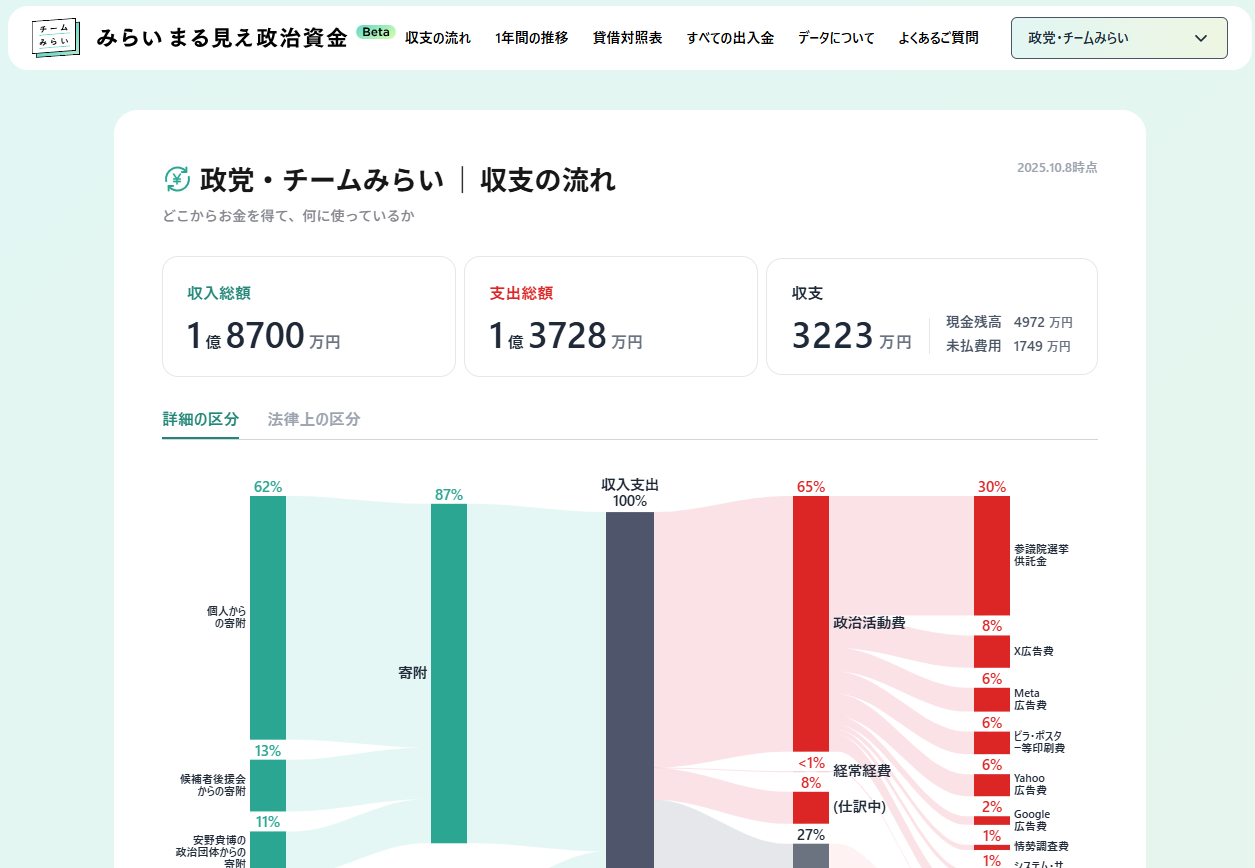Navigate to 1年間の推移
Screen dimensions: 1255x868
(531, 37)
